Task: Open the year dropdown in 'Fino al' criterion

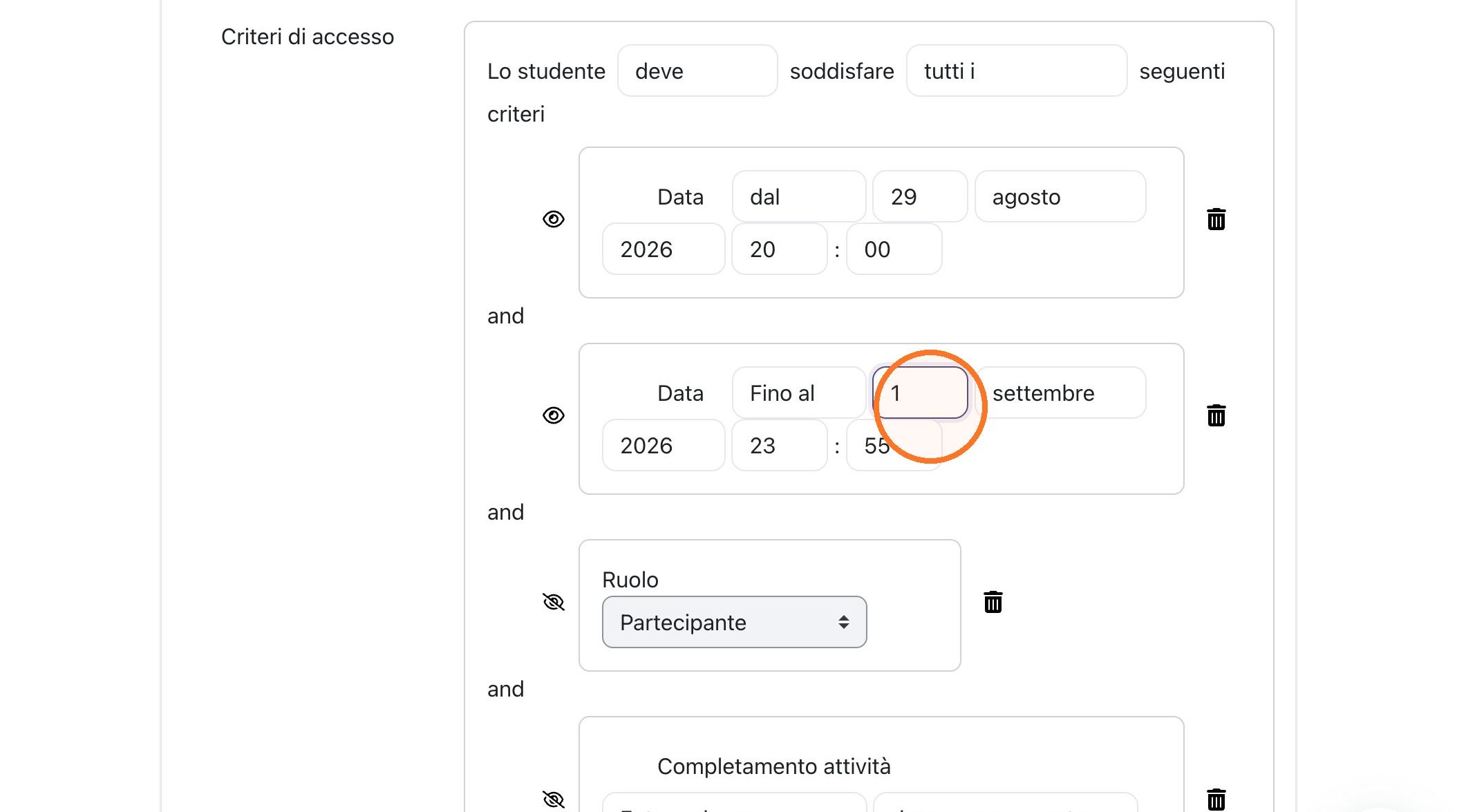Action: [x=664, y=446]
